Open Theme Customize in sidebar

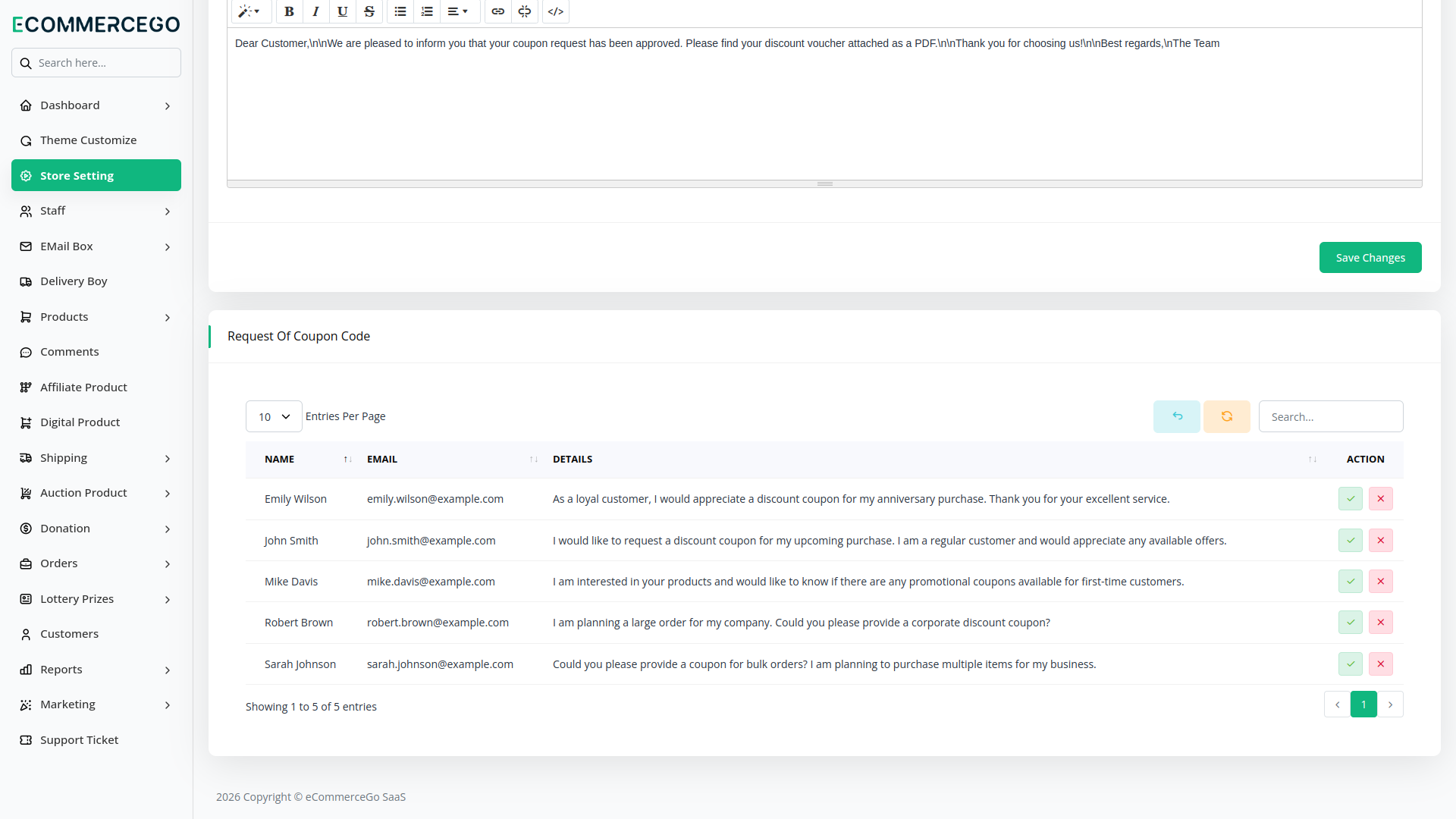tap(96, 140)
